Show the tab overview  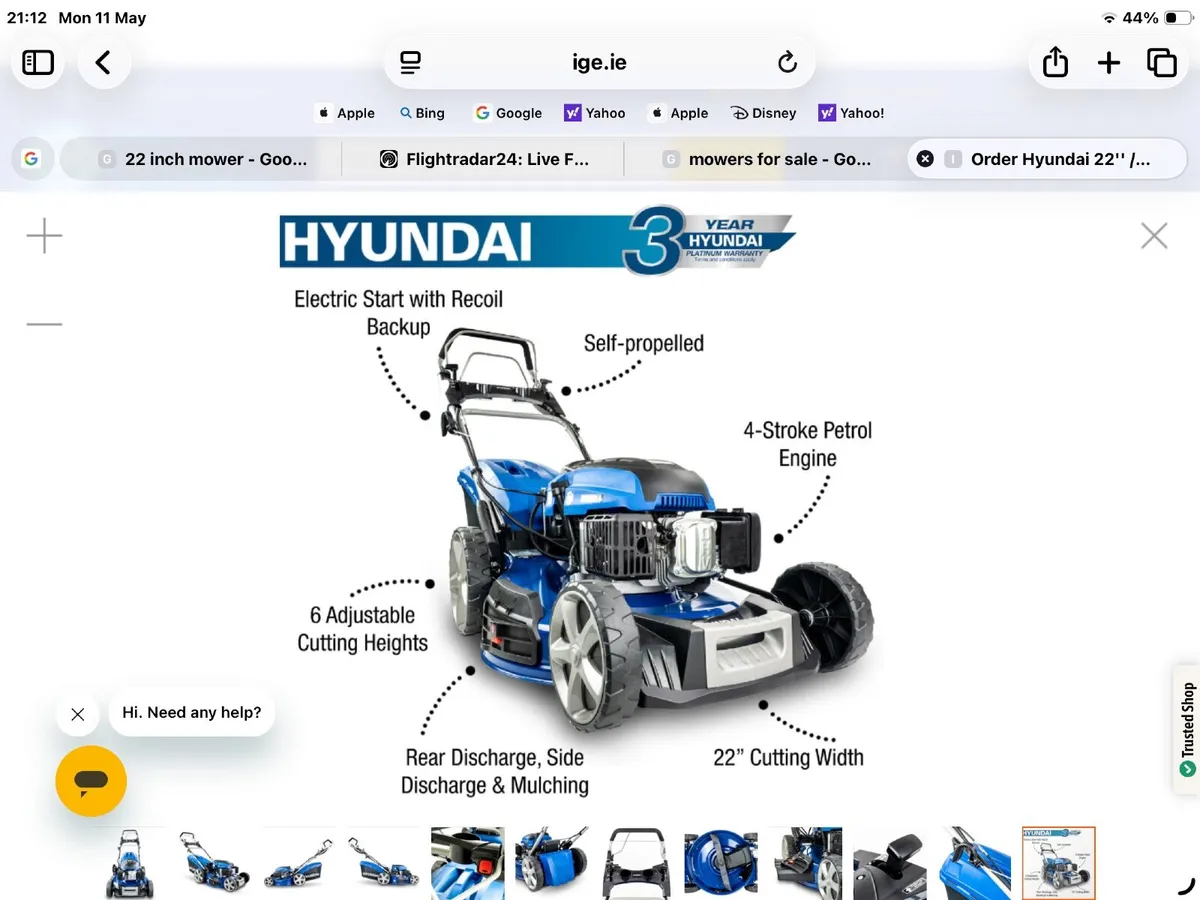coord(1162,63)
